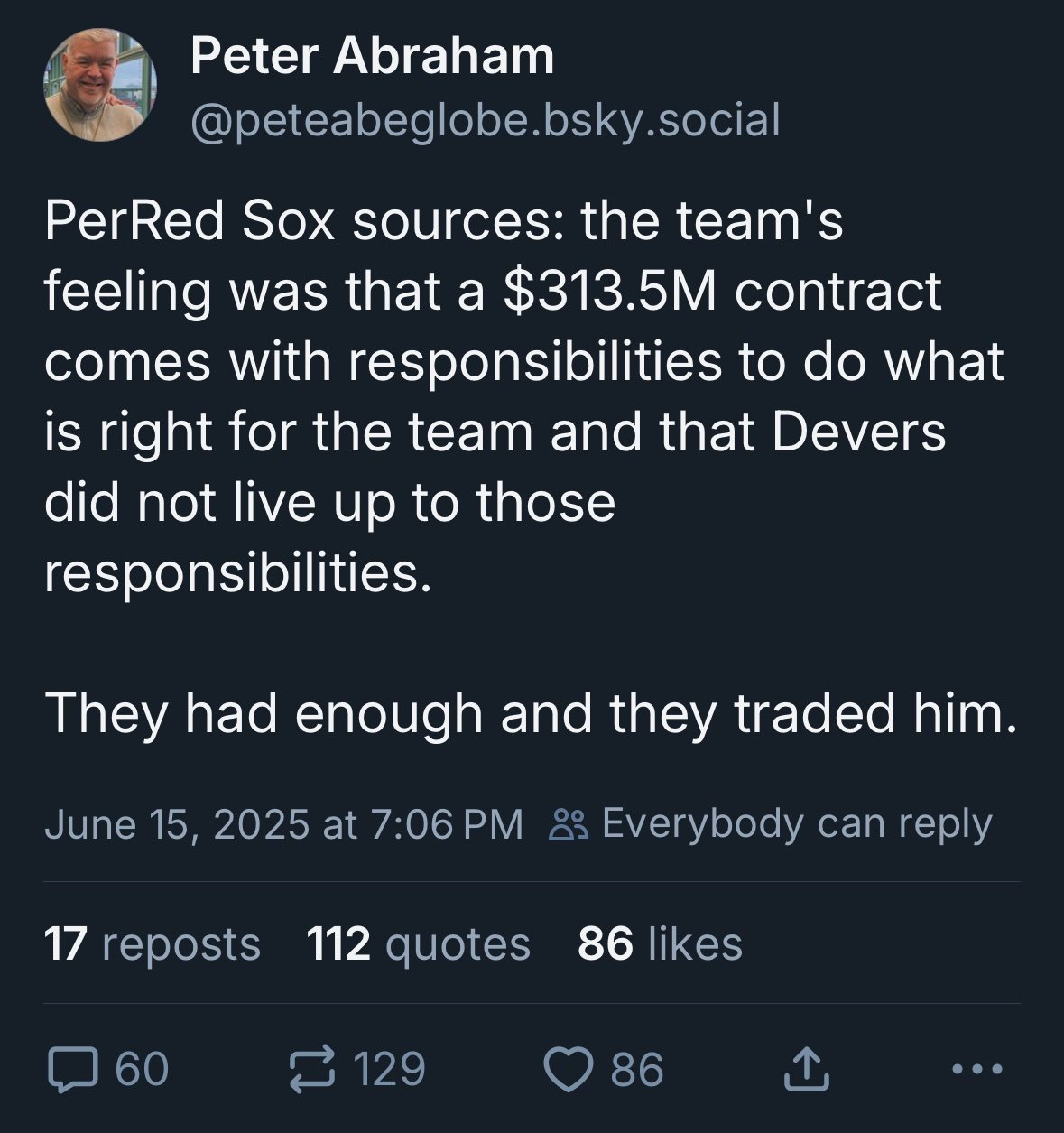
Task: View the 112 quotes list
Action: pos(418,944)
